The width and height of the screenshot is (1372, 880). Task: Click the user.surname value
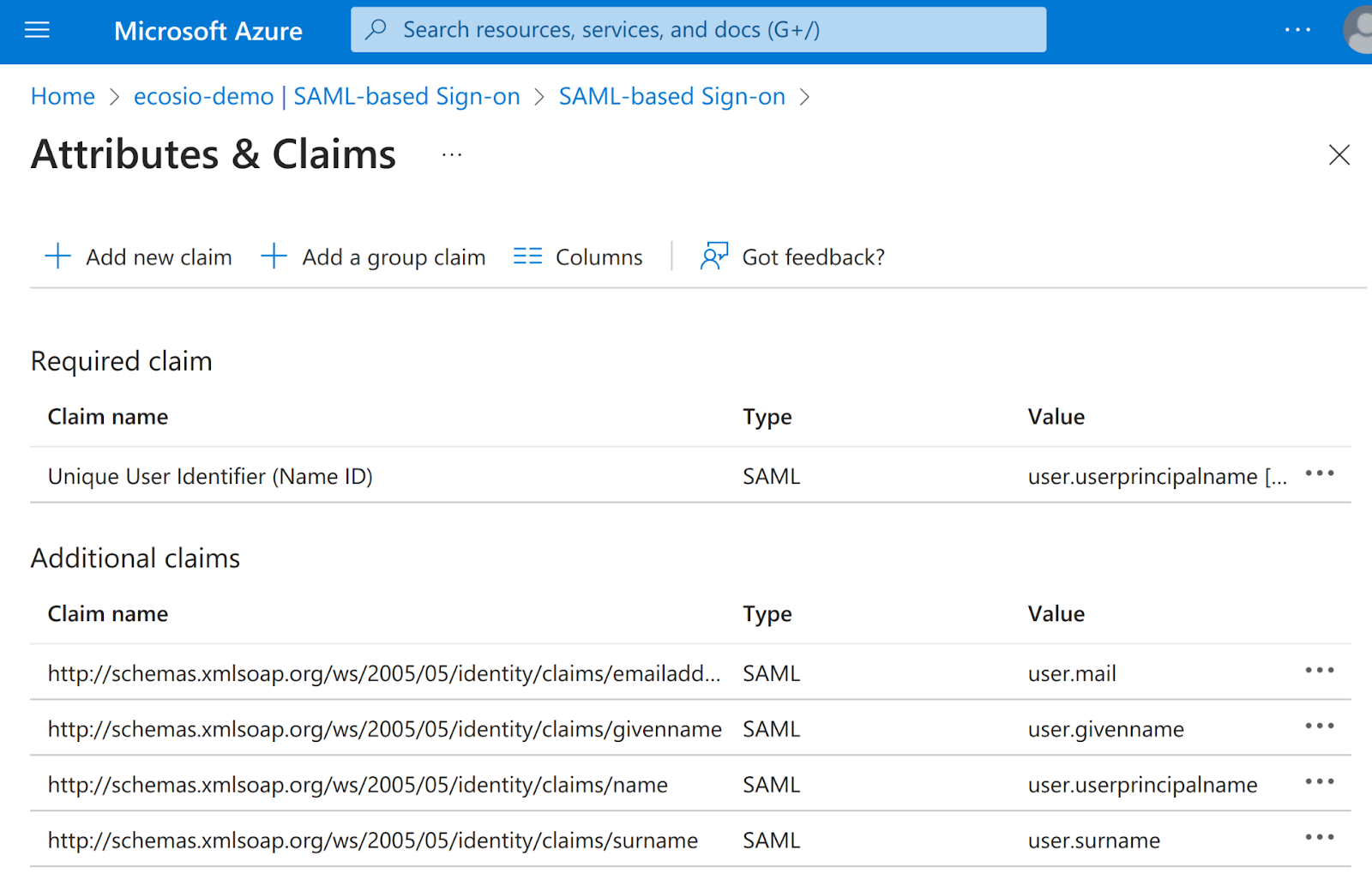click(x=1094, y=841)
